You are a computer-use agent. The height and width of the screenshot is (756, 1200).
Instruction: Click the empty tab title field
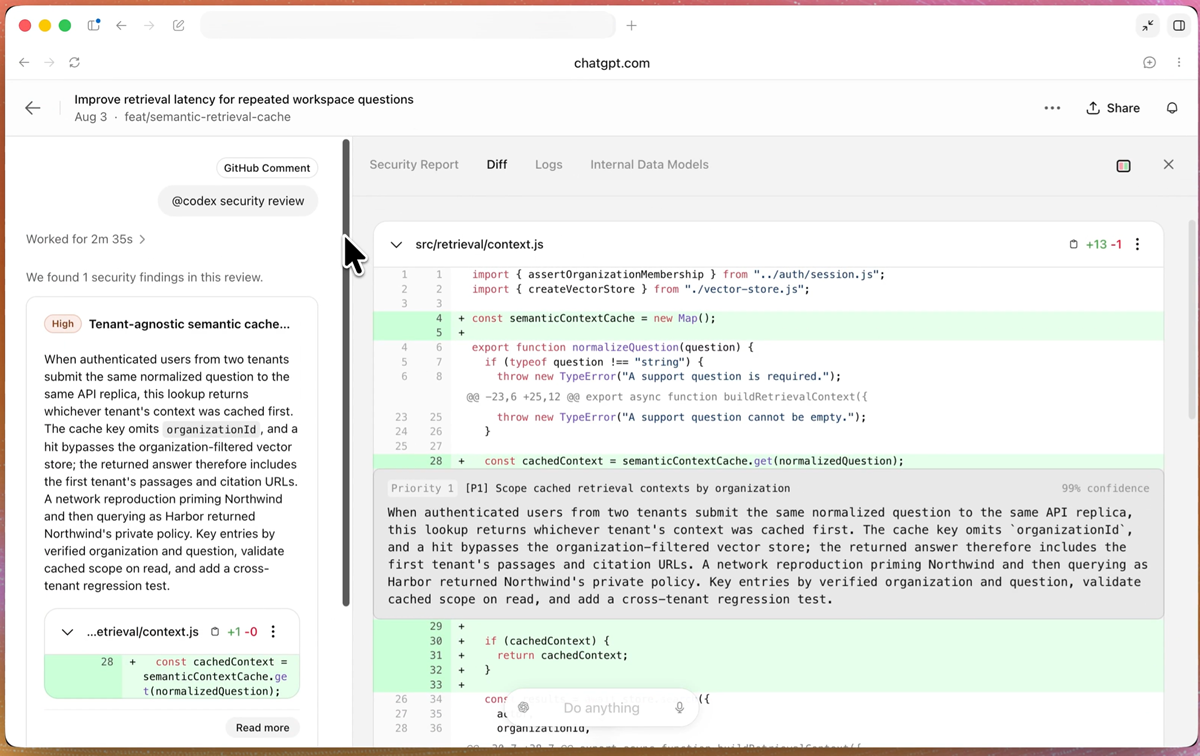[x=408, y=25]
